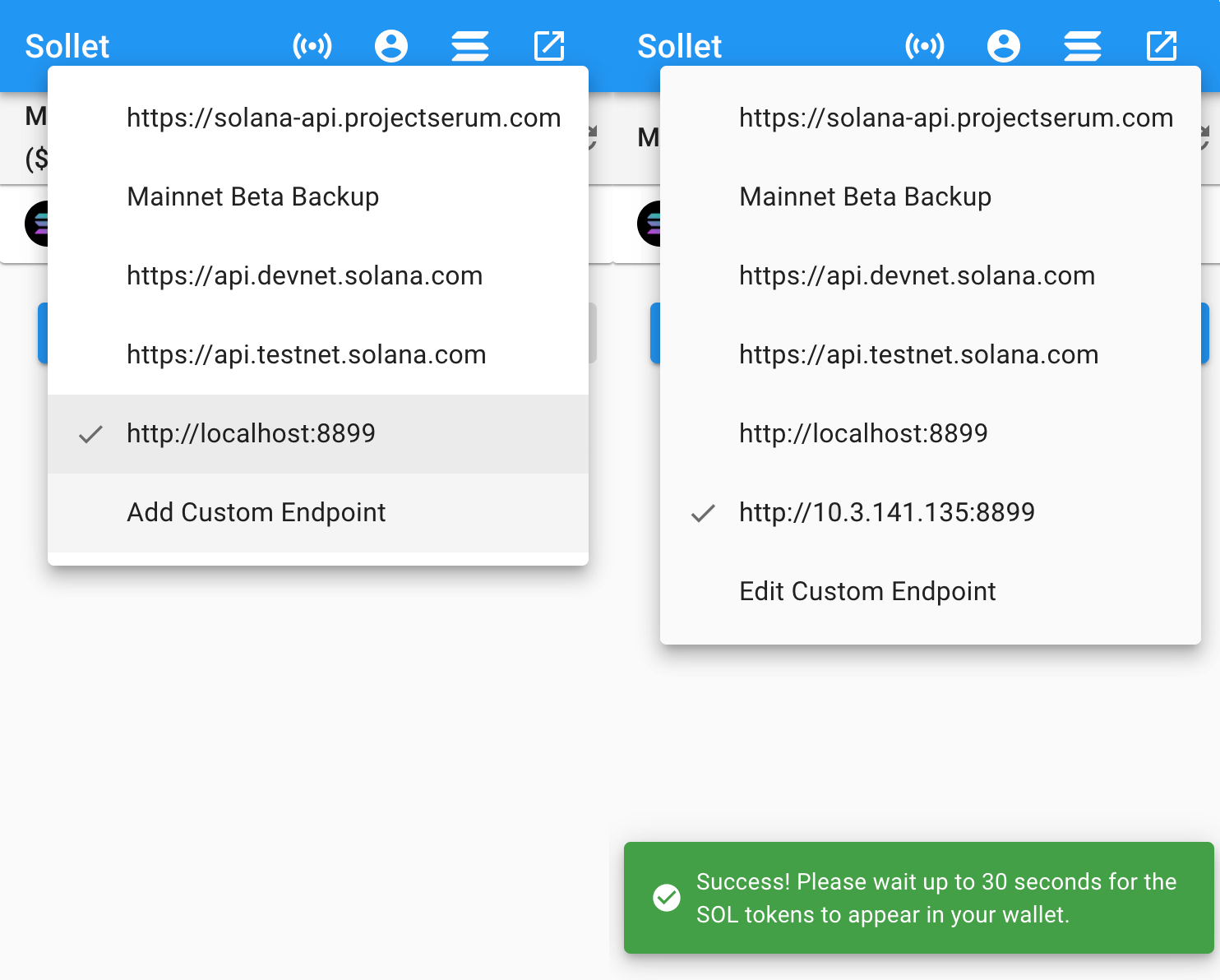Open network selector icon in left Sollet window
Viewport: 1220px width, 980px height.
point(312,46)
